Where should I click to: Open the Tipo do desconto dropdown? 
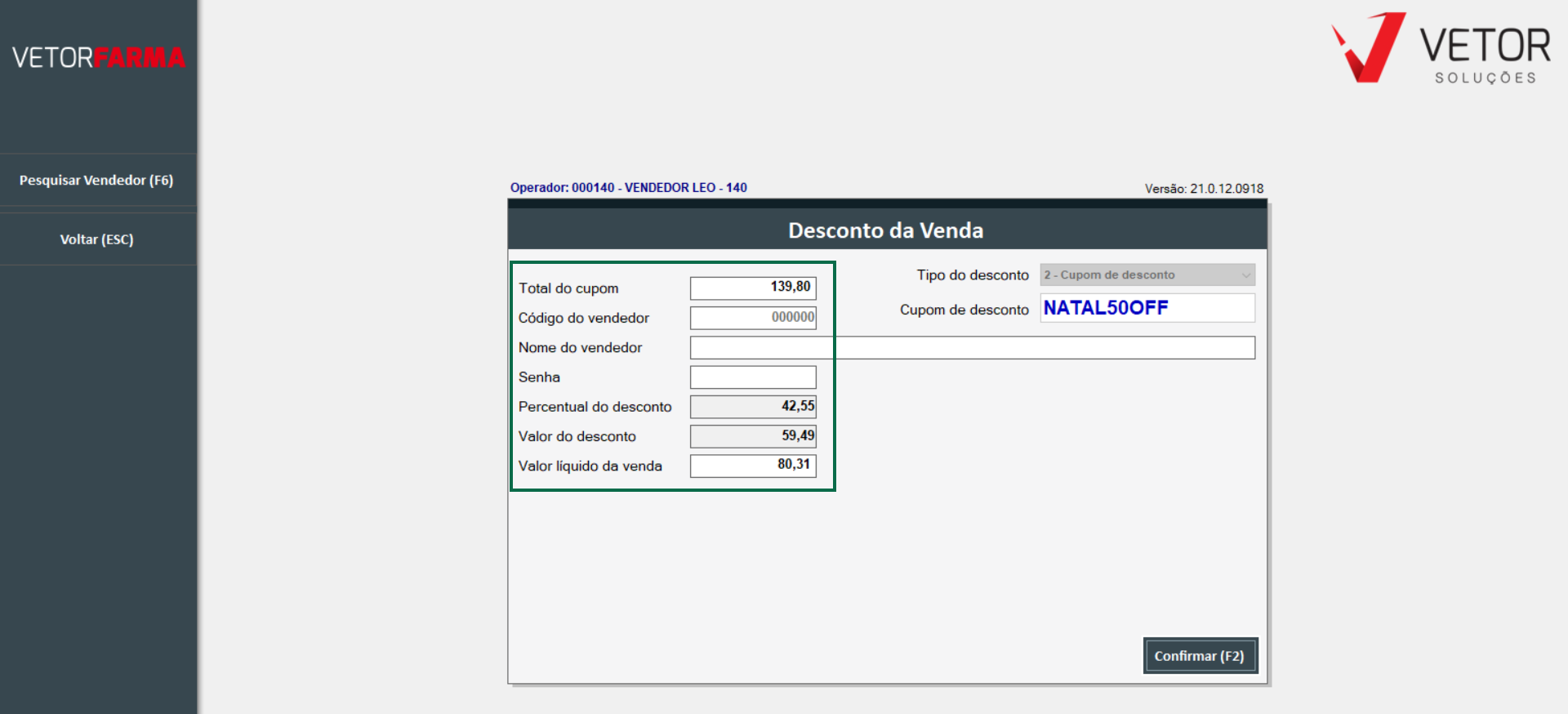coord(1147,275)
